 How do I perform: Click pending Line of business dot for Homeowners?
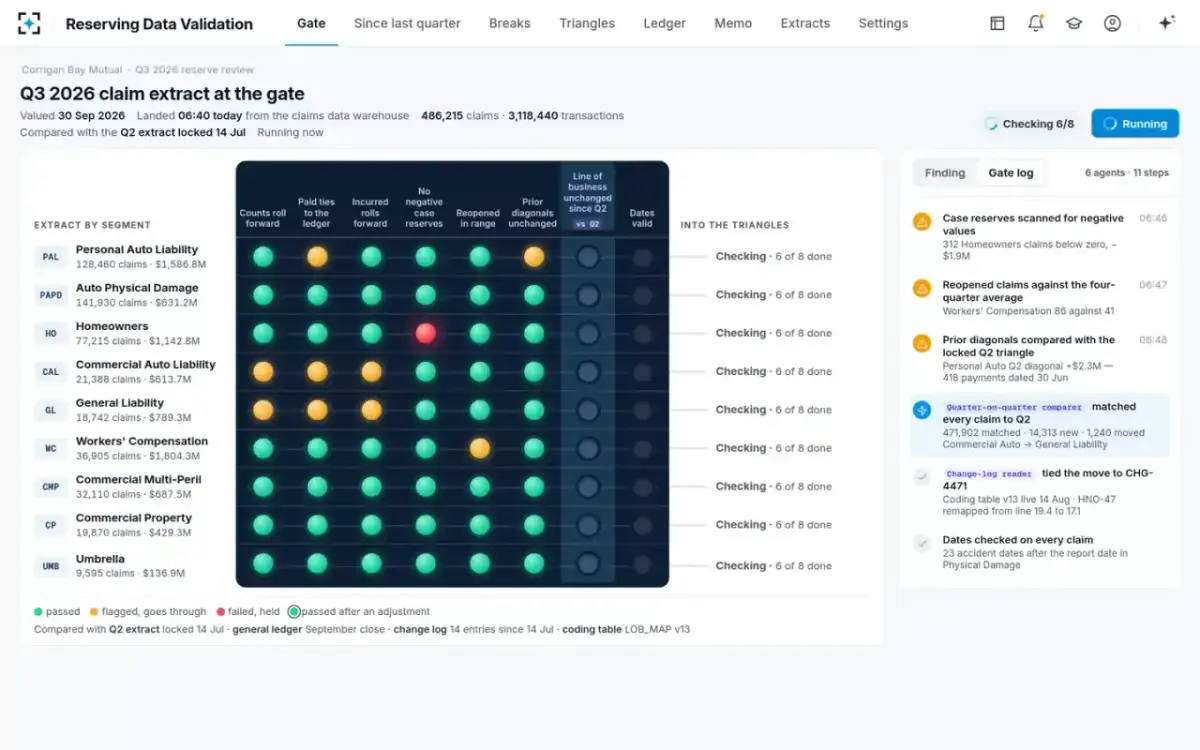588,334
